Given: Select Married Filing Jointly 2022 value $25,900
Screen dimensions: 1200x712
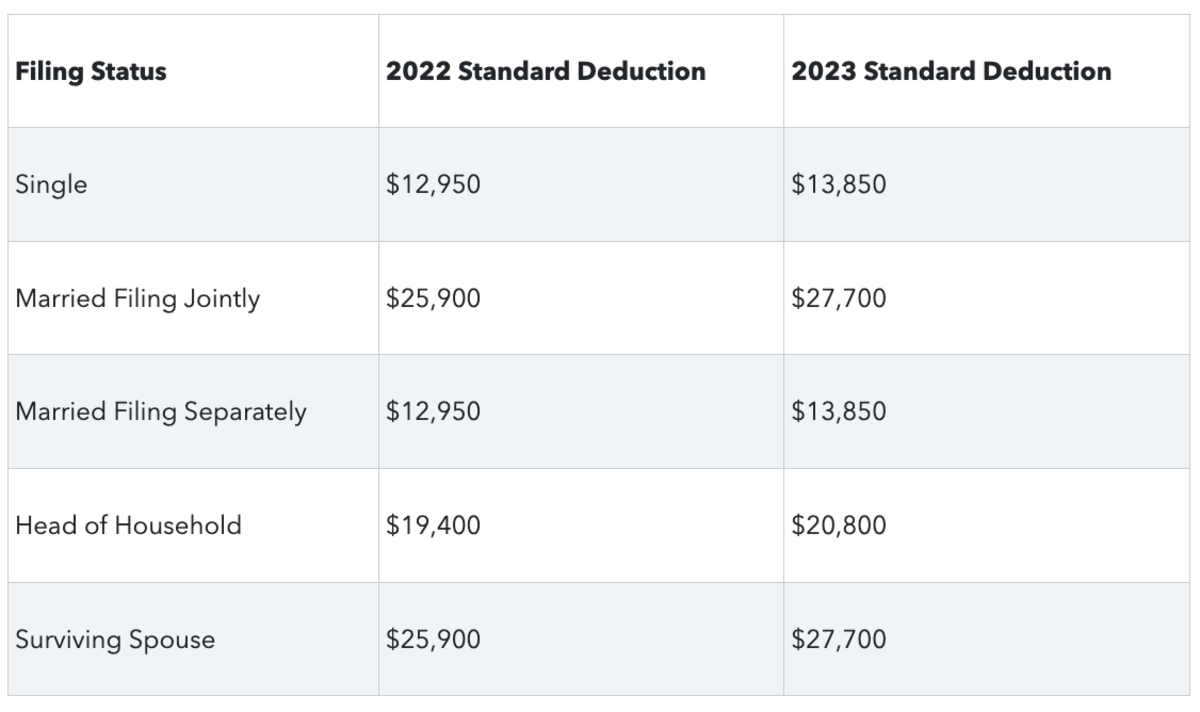Looking at the screenshot, I should pyautogui.click(x=433, y=298).
